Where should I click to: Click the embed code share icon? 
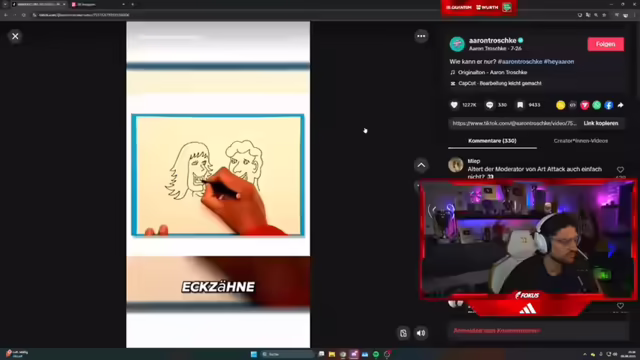[x=573, y=105]
